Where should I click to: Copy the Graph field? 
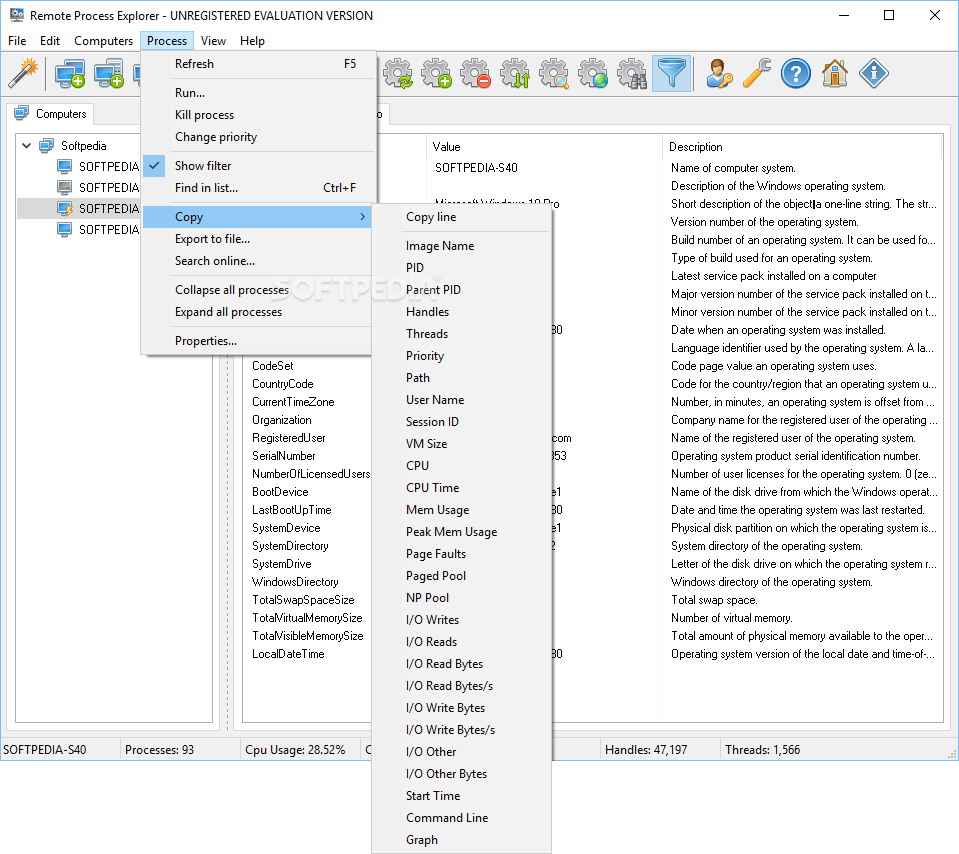click(462, 840)
